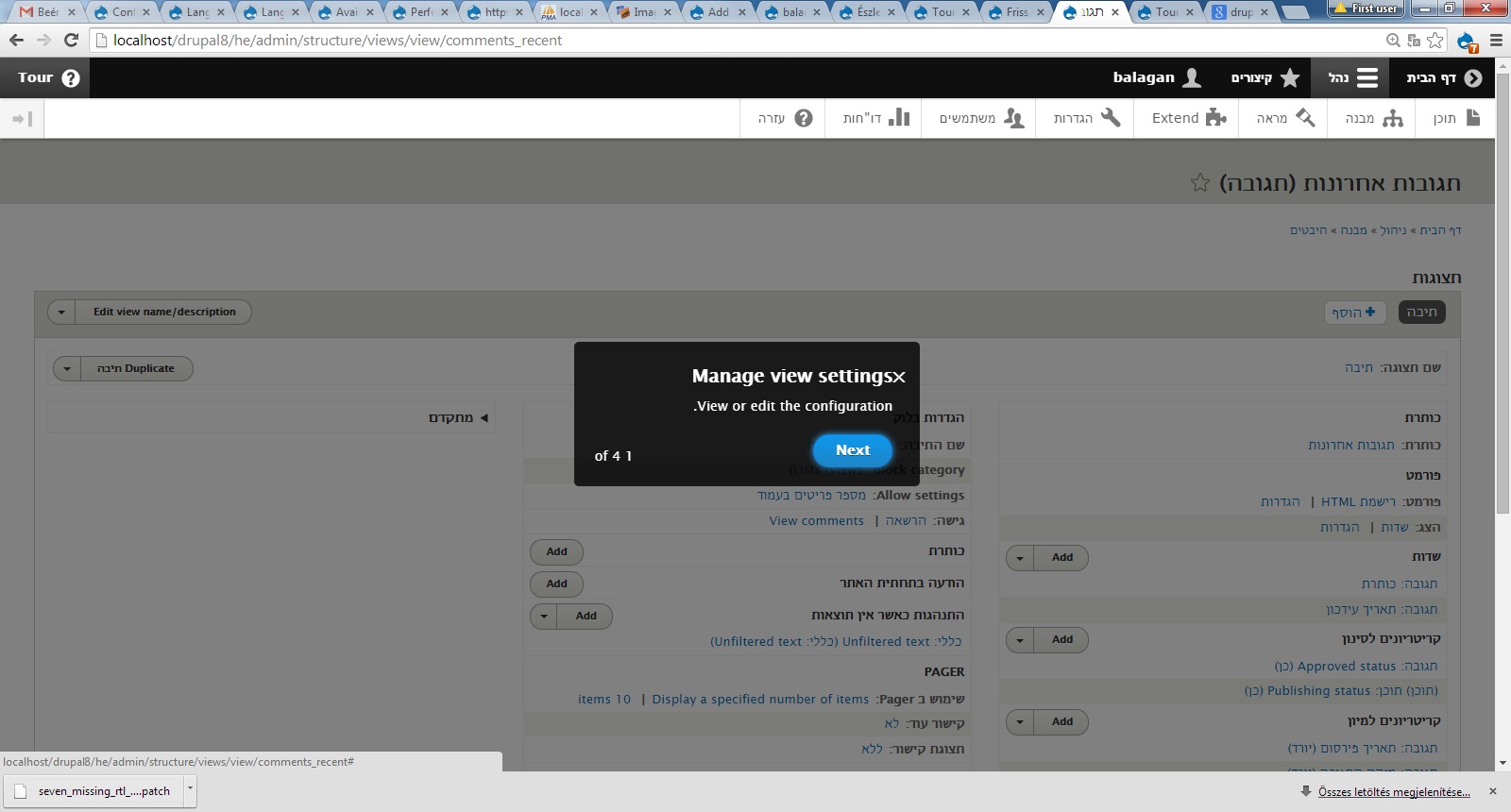1511x812 pixels.
Task: Open the מראה appearance menu item
Action: pyautogui.click(x=1285, y=118)
